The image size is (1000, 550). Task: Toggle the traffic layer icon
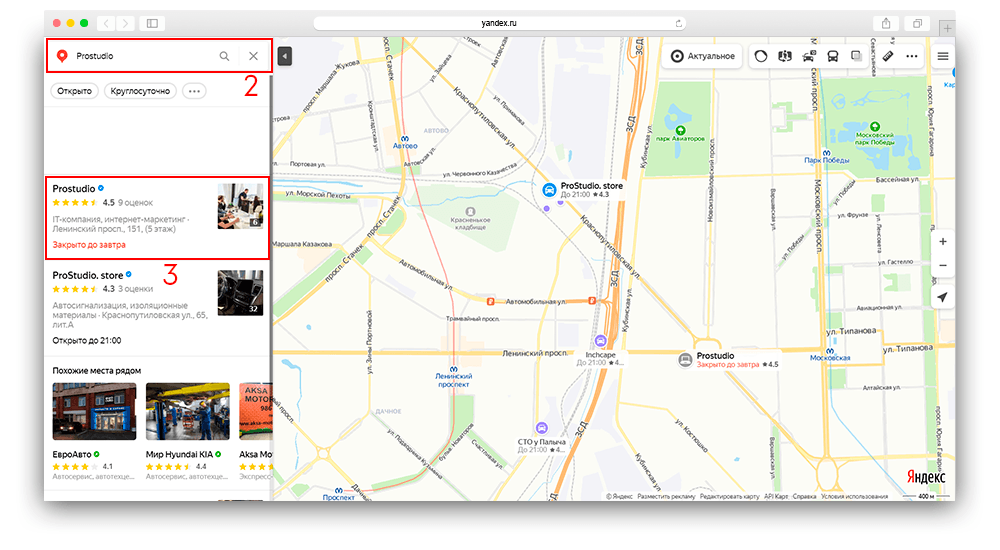760,56
